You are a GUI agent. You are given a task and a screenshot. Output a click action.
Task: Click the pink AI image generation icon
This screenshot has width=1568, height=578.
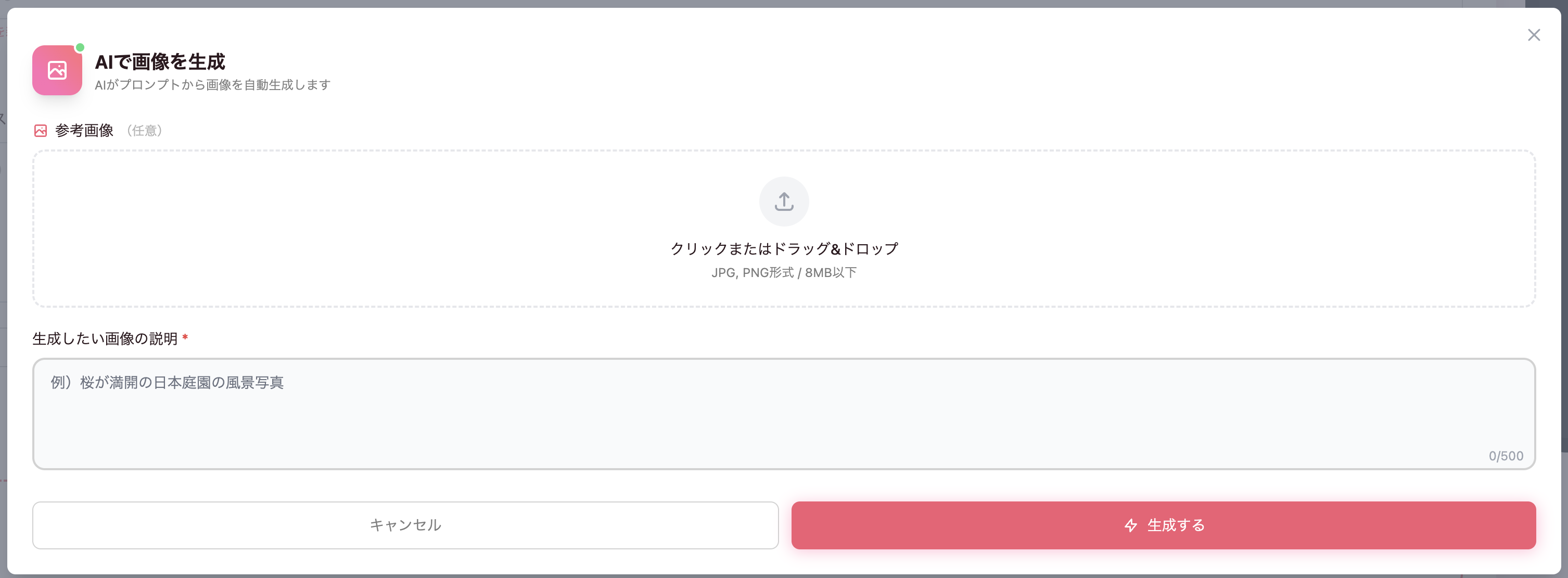click(57, 70)
